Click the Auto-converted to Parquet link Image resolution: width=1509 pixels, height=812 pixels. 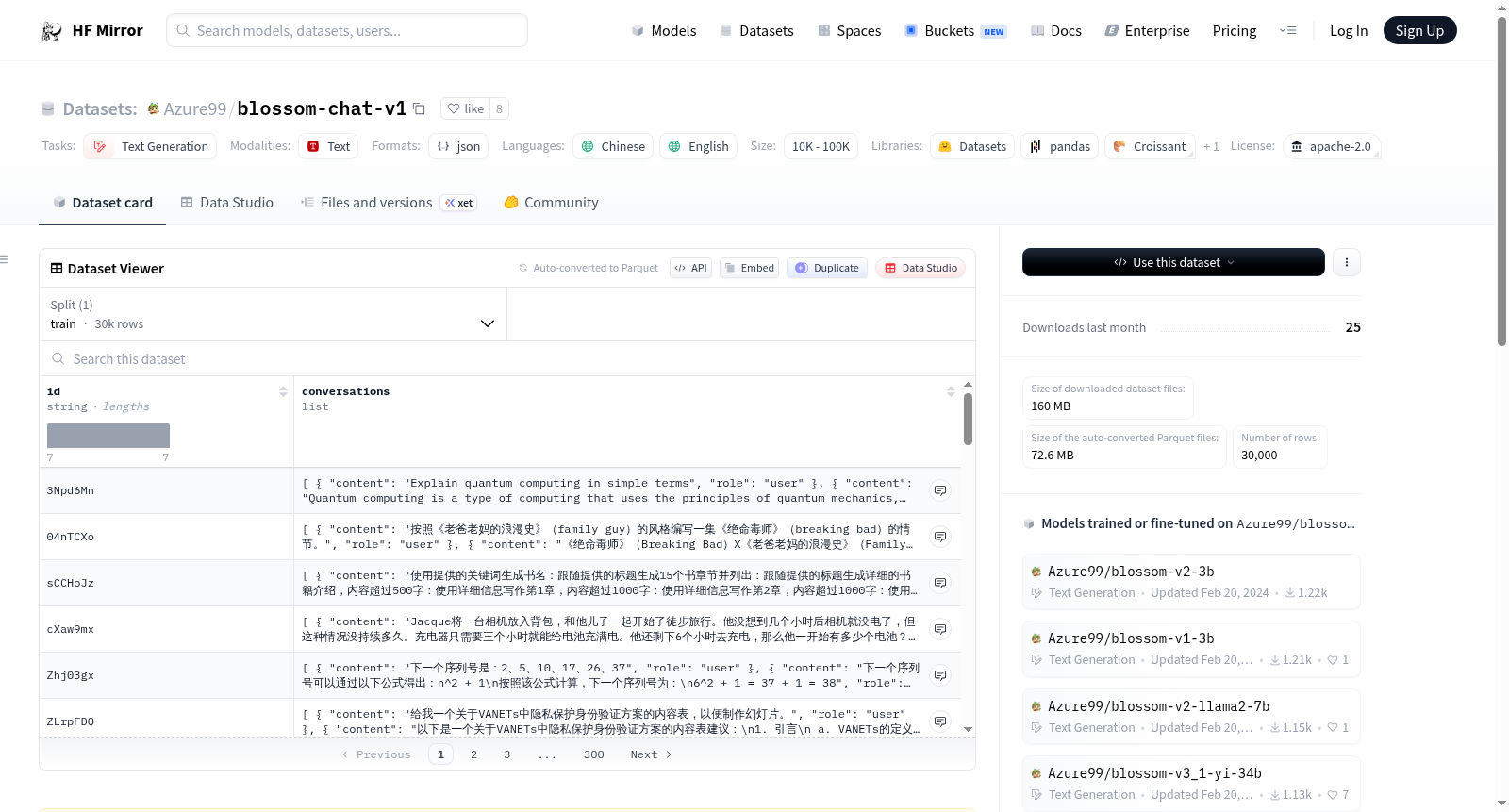[x=595, y=268]
